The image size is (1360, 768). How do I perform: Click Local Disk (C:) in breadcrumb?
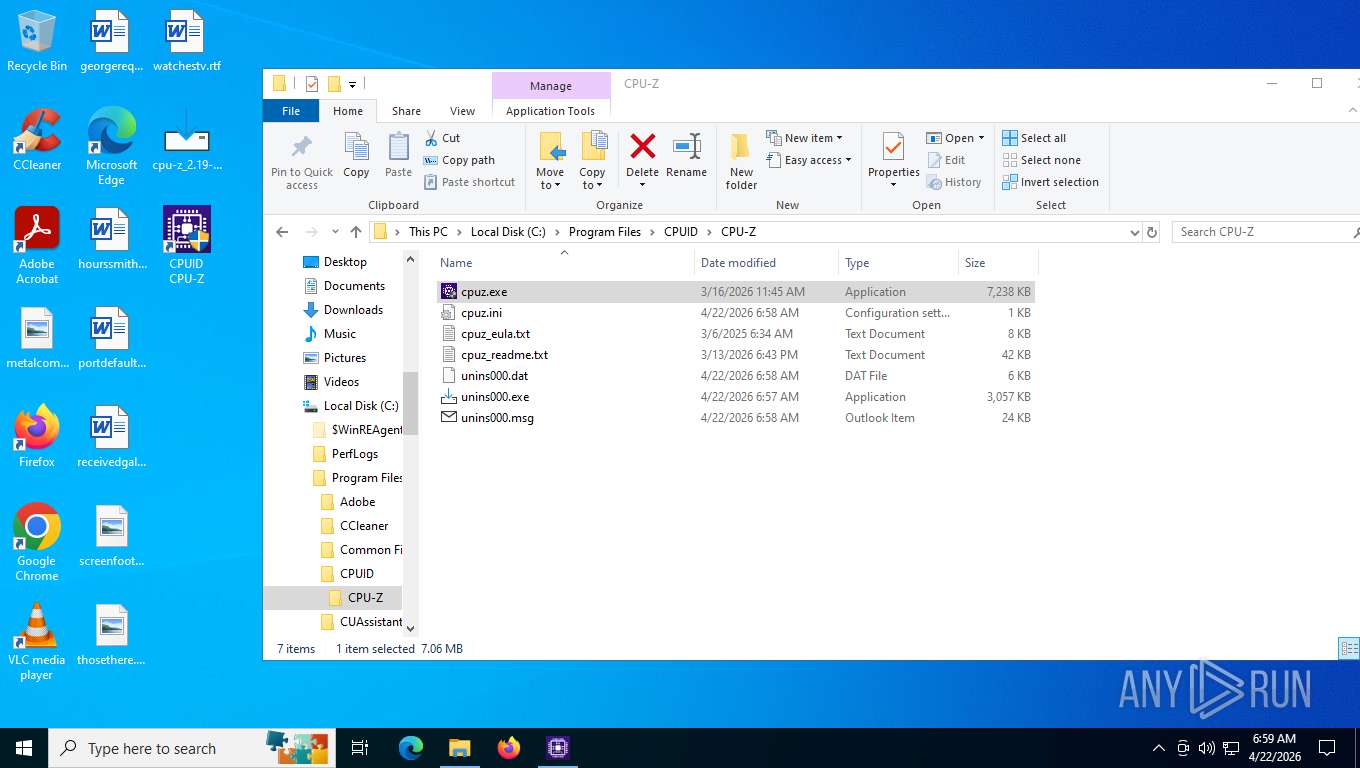(508, 232)
